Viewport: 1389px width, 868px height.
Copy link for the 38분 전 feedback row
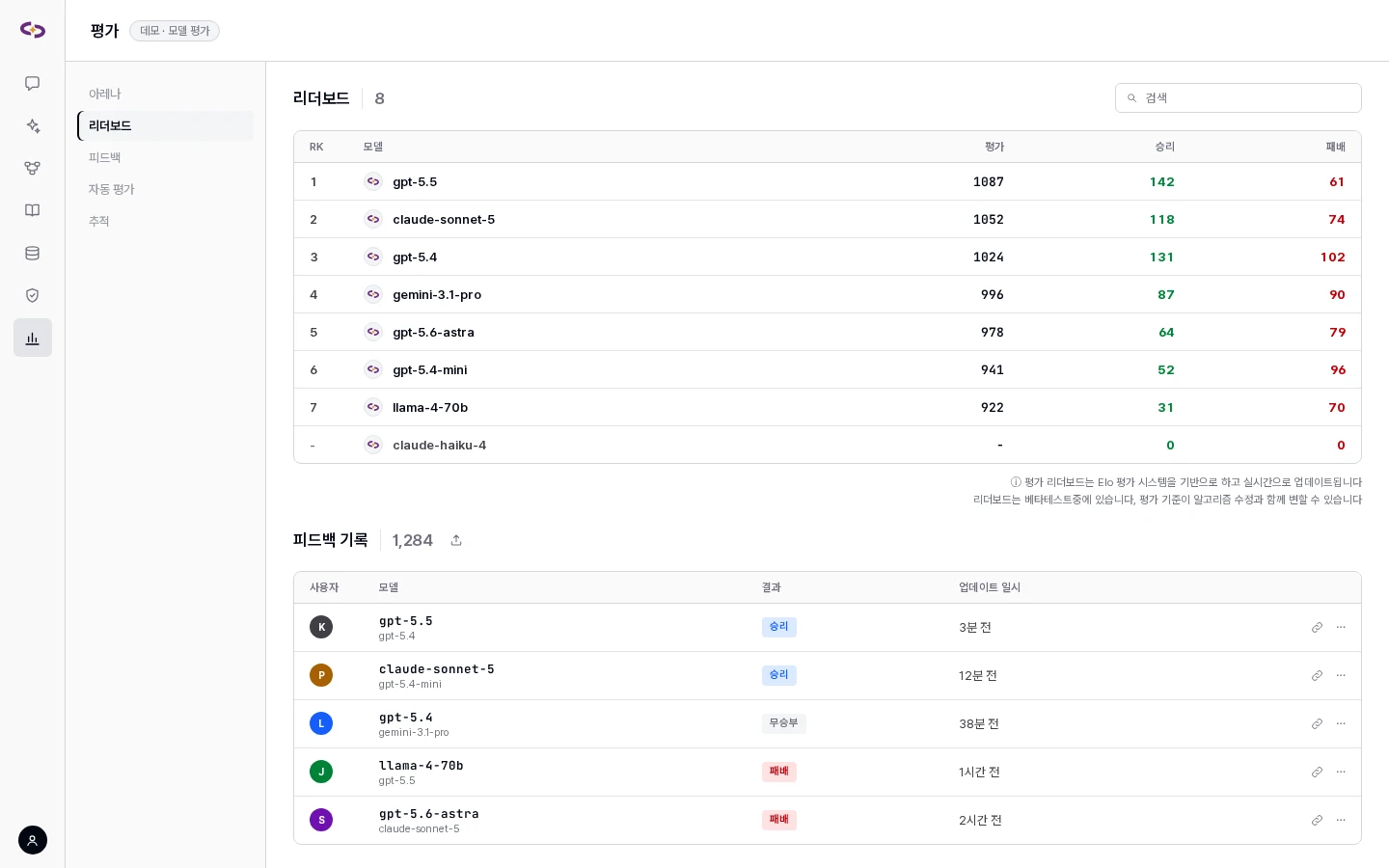(x=1317, y=724)
